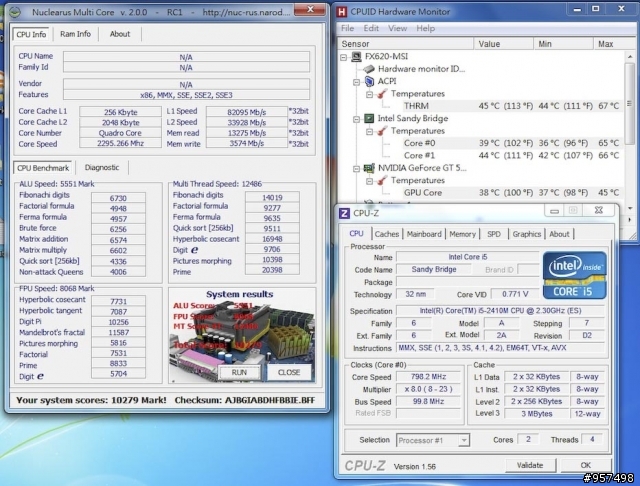Click the Sensor column header
640x486 pixels.
click(406, 44)
